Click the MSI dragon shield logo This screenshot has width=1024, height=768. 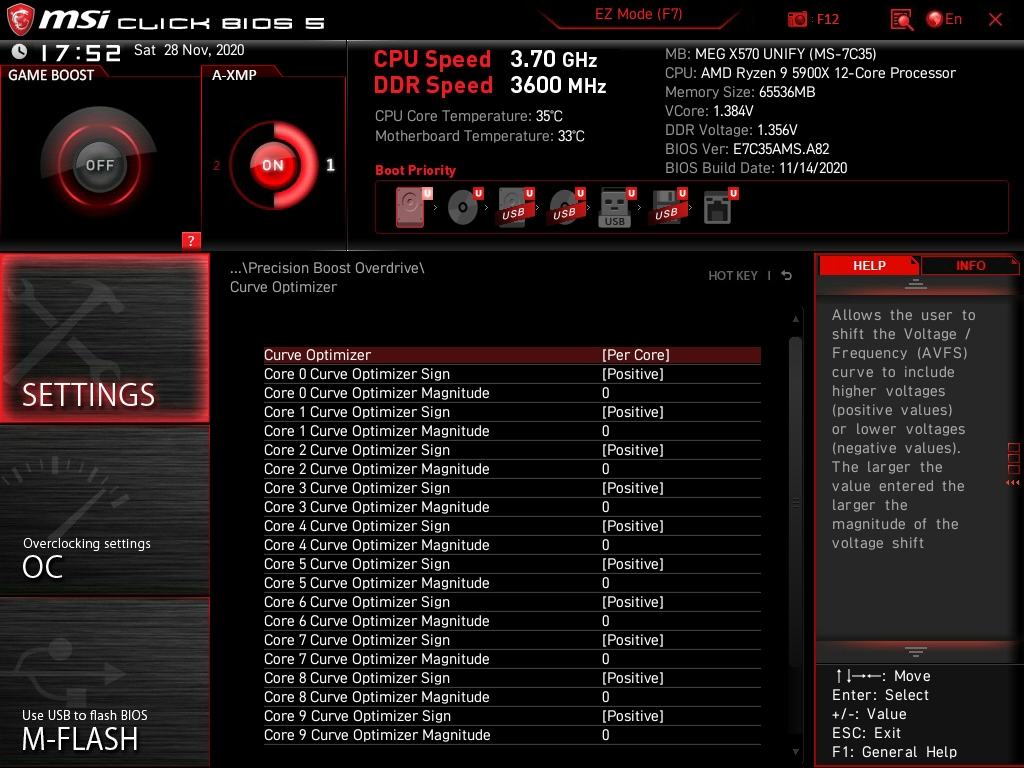tap(20, 20)
